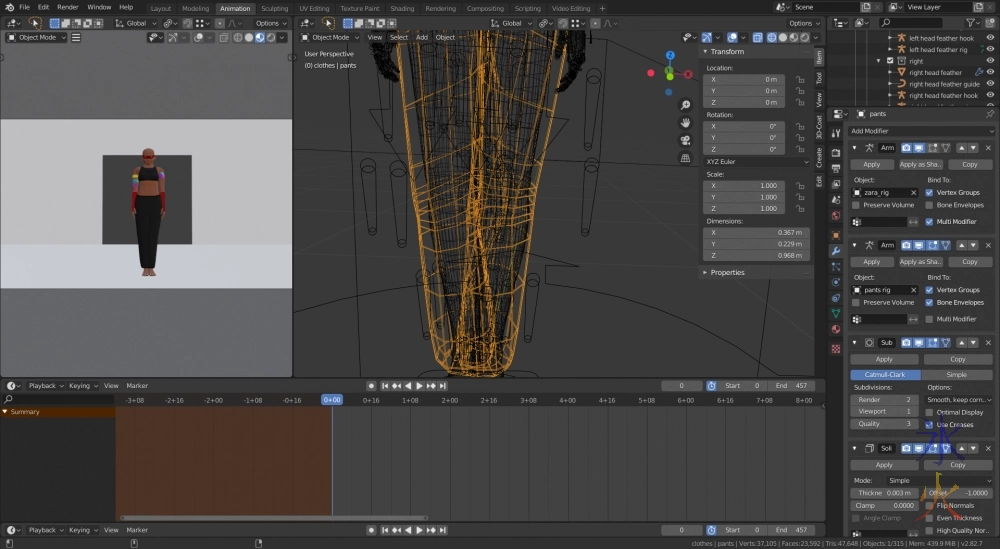
Task: Remove the Subdivision modifier with its X
Action: pos(988,342)
